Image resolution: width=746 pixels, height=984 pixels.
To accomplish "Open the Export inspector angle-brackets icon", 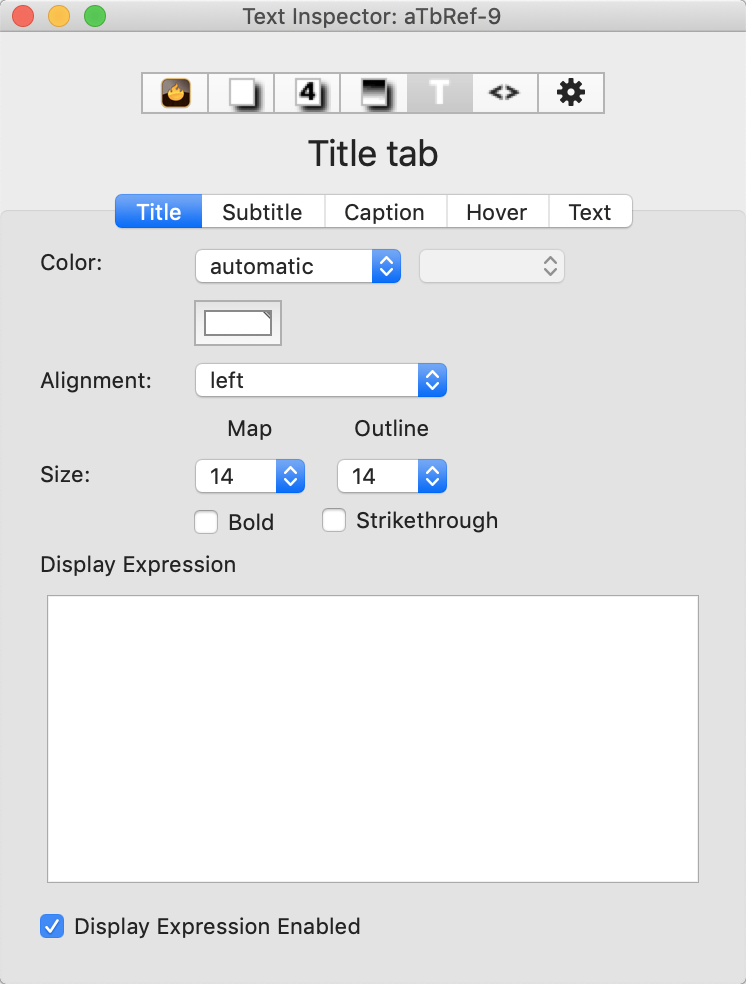I will click(504, 92).
